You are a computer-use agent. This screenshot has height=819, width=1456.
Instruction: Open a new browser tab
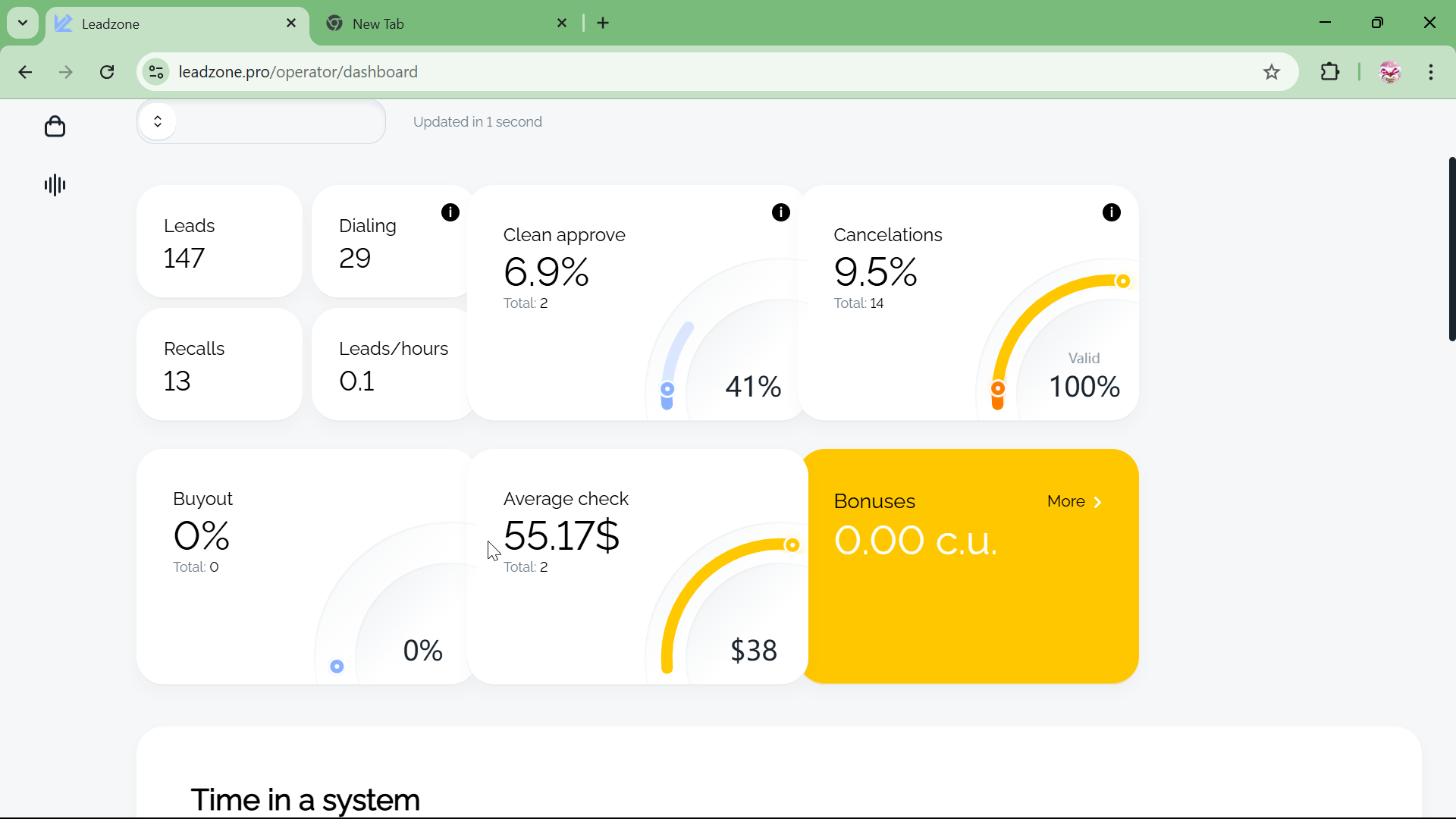point(604,24)
